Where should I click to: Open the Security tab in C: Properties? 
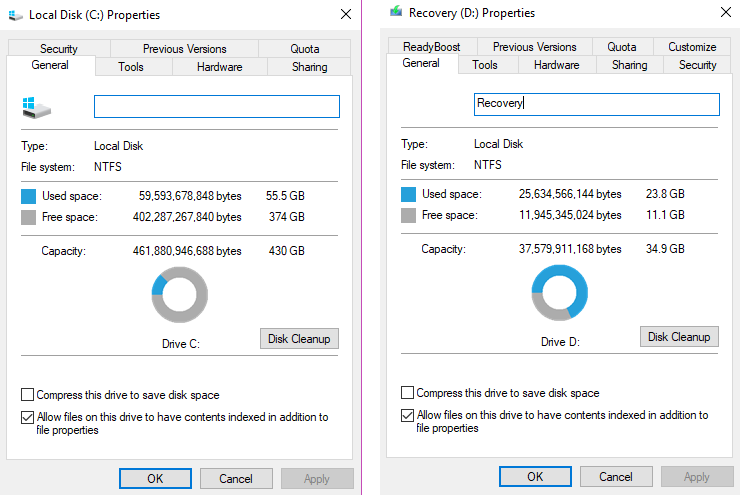click(59, 49)
